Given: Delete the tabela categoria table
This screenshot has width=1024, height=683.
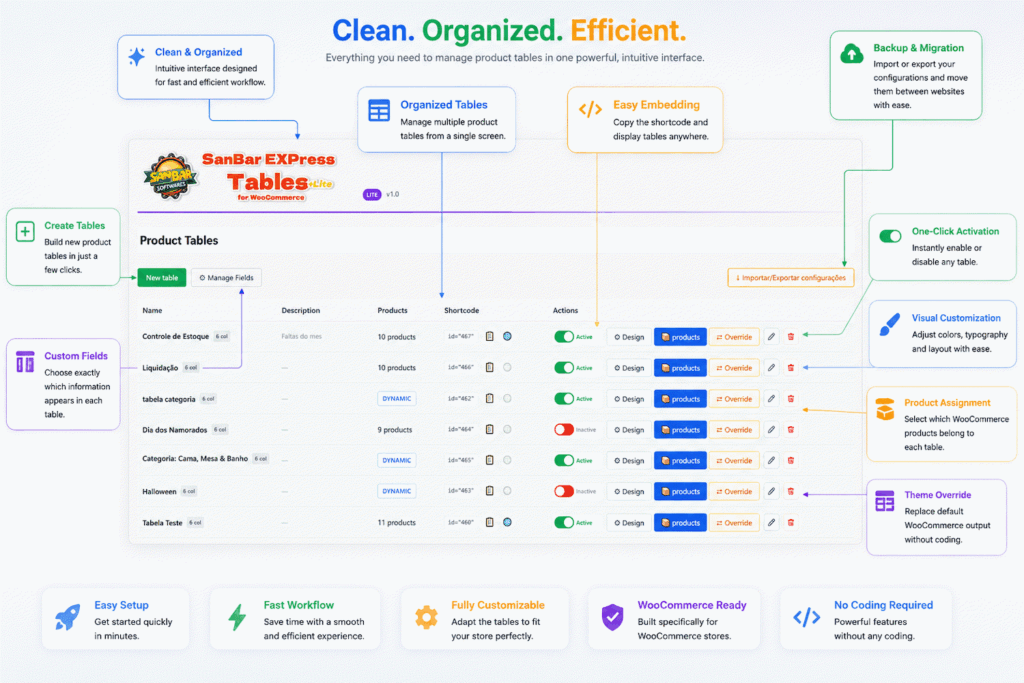Looking at the screenshot, I should [791, 398].
